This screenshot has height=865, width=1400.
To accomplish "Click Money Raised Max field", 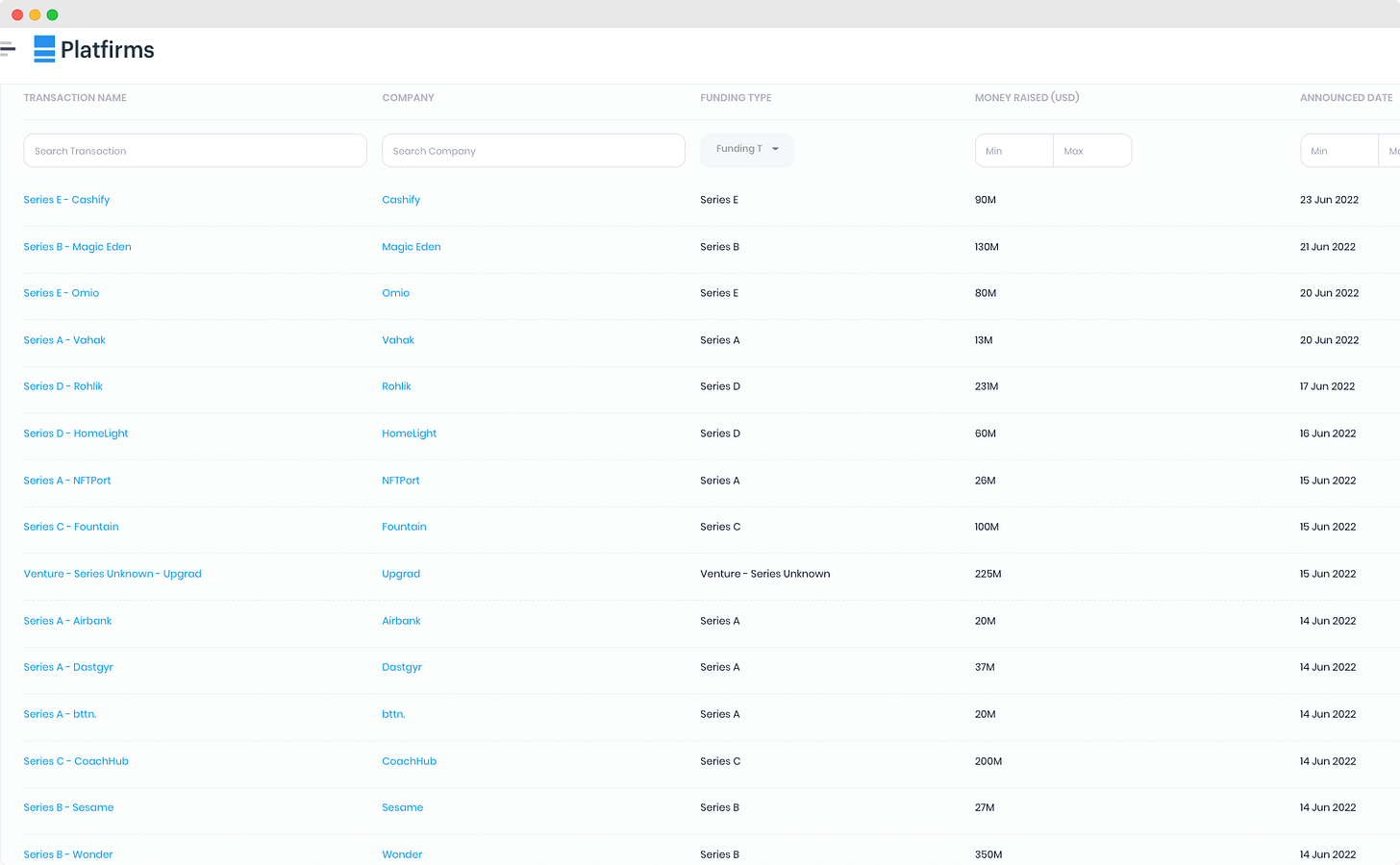I will coord(1092,151).
